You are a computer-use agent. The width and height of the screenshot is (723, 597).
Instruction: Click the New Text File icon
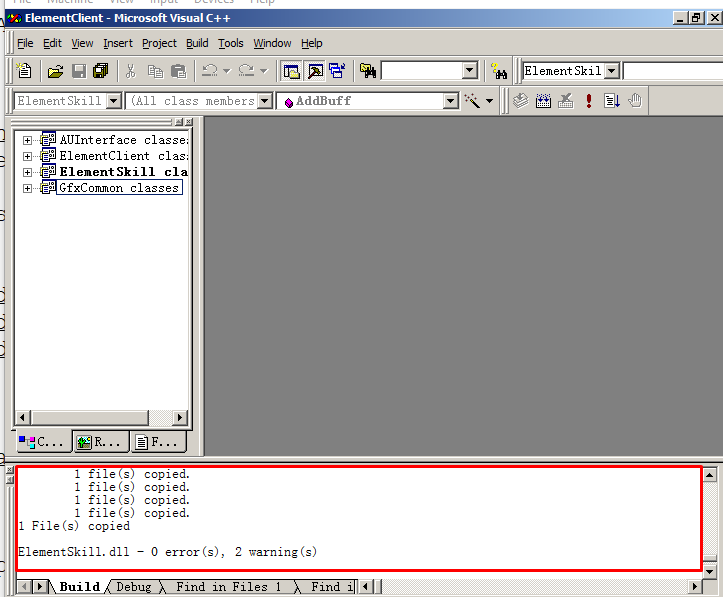(x=24, y=71)
